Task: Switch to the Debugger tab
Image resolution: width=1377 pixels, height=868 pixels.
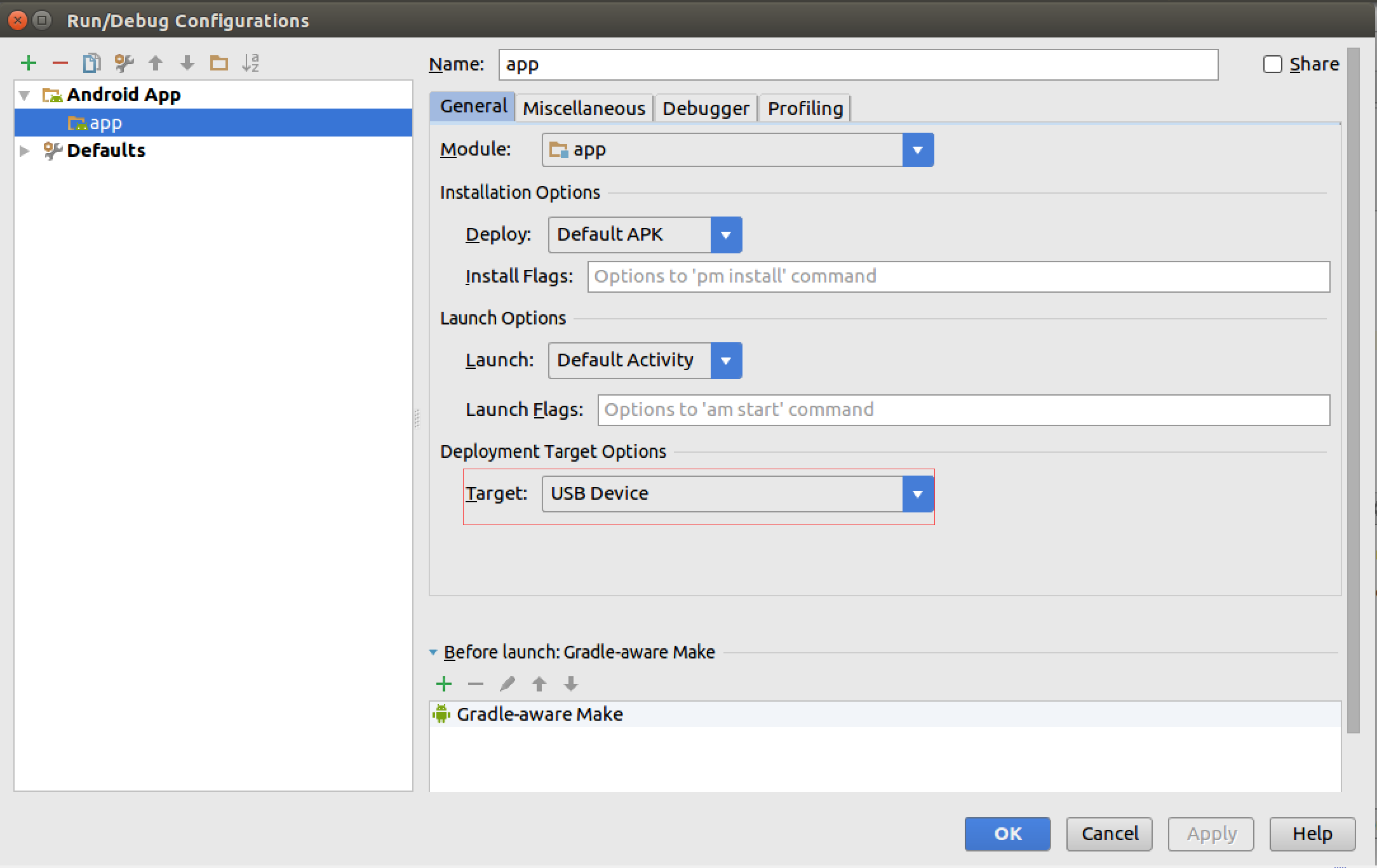Action: [x=706, y=109]
